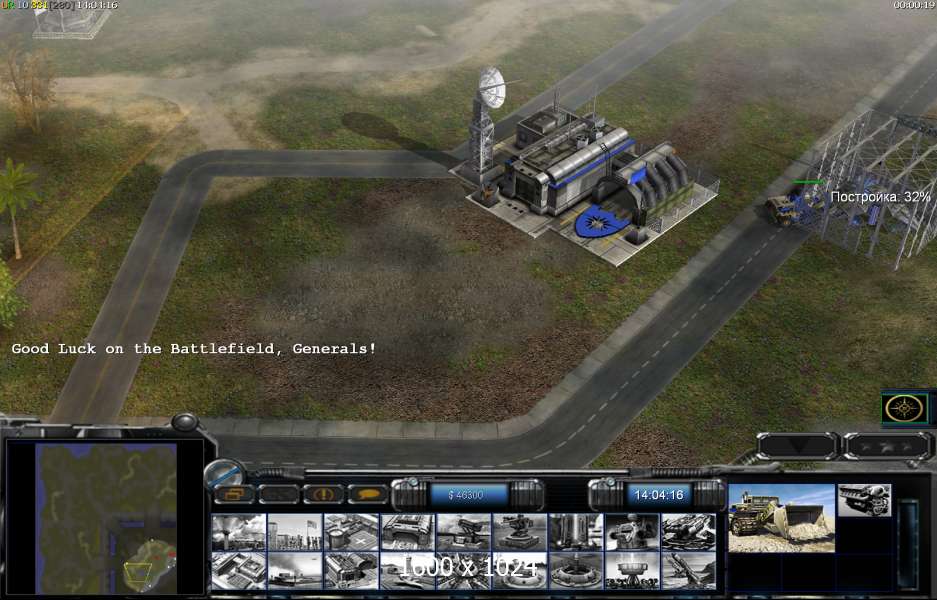
Task: Select the glowing dish uplink build icon
Action: 632,571
